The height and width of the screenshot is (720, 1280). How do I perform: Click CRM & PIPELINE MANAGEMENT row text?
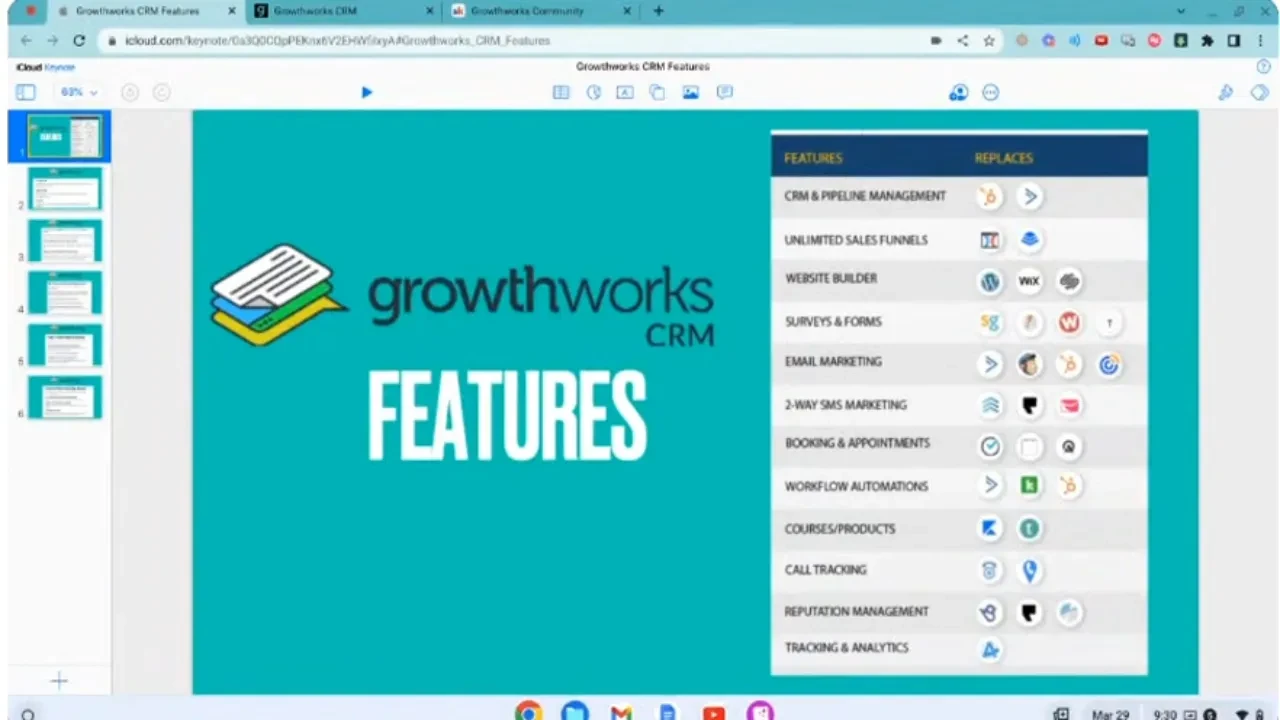[x=865, y=196]
